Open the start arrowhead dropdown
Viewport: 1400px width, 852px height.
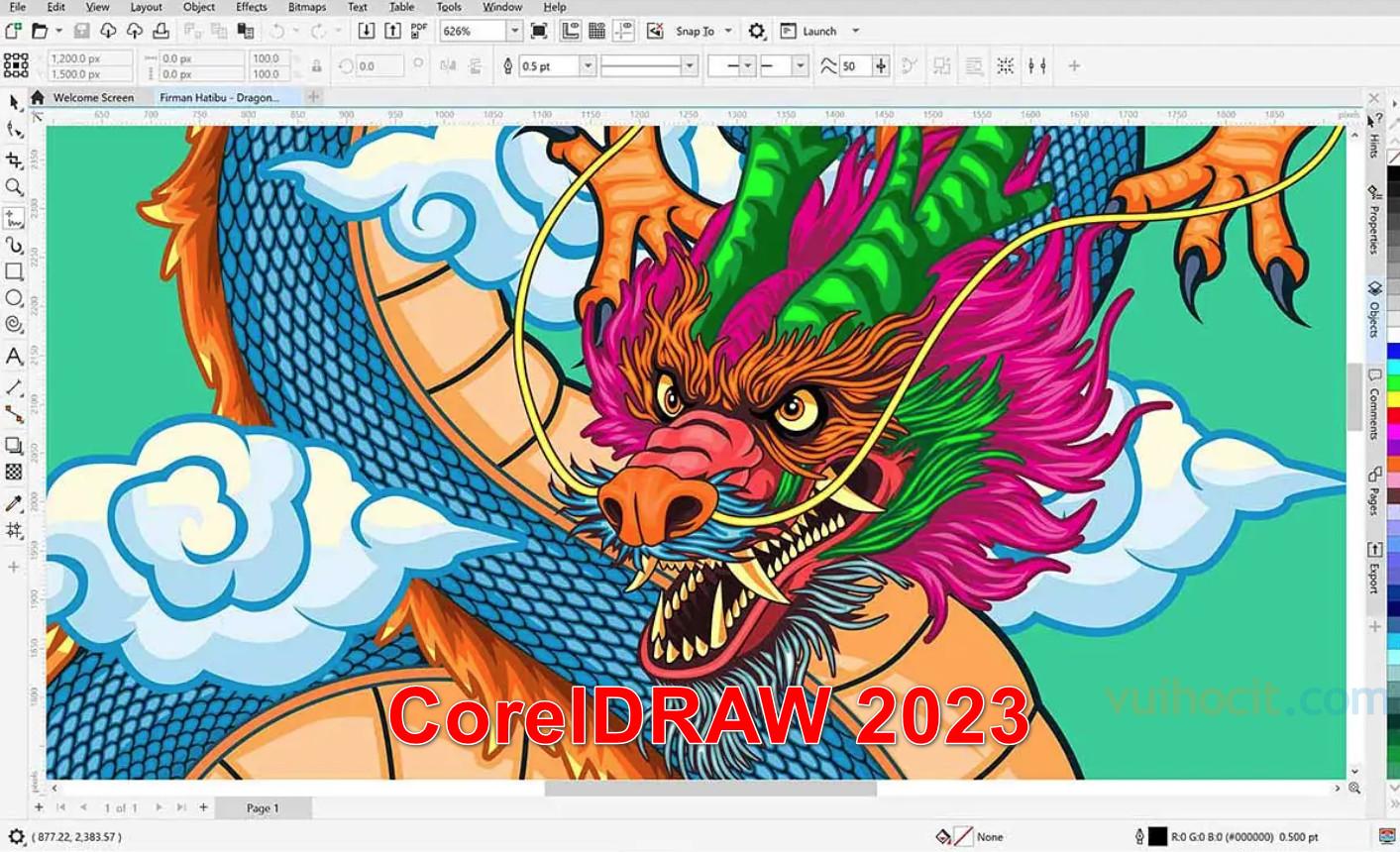pos(747,66)
